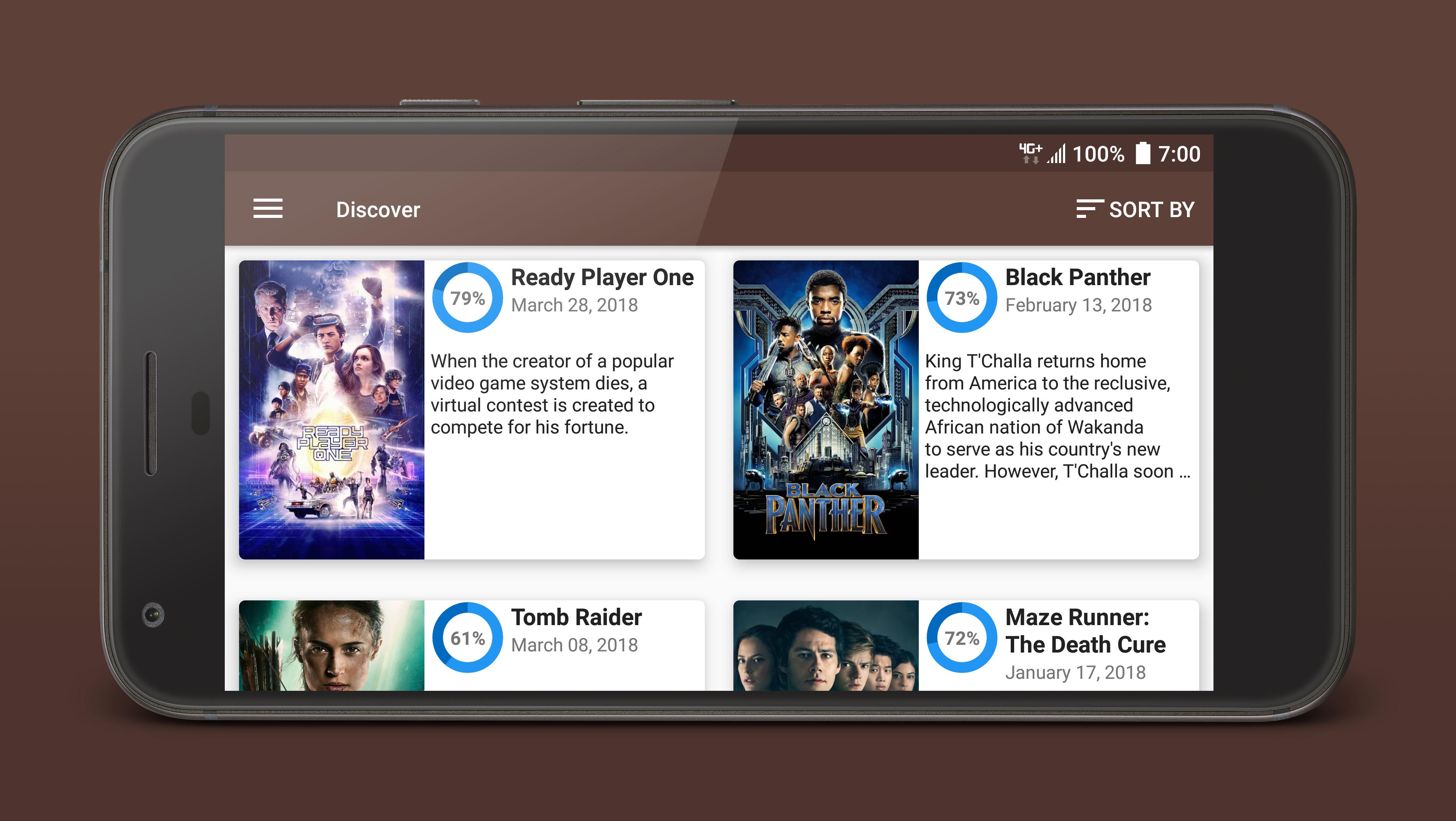The height and width of the screenshot is (821, 1456).
Task: Open the Ready Player One poster
Action: coord(332,410)
